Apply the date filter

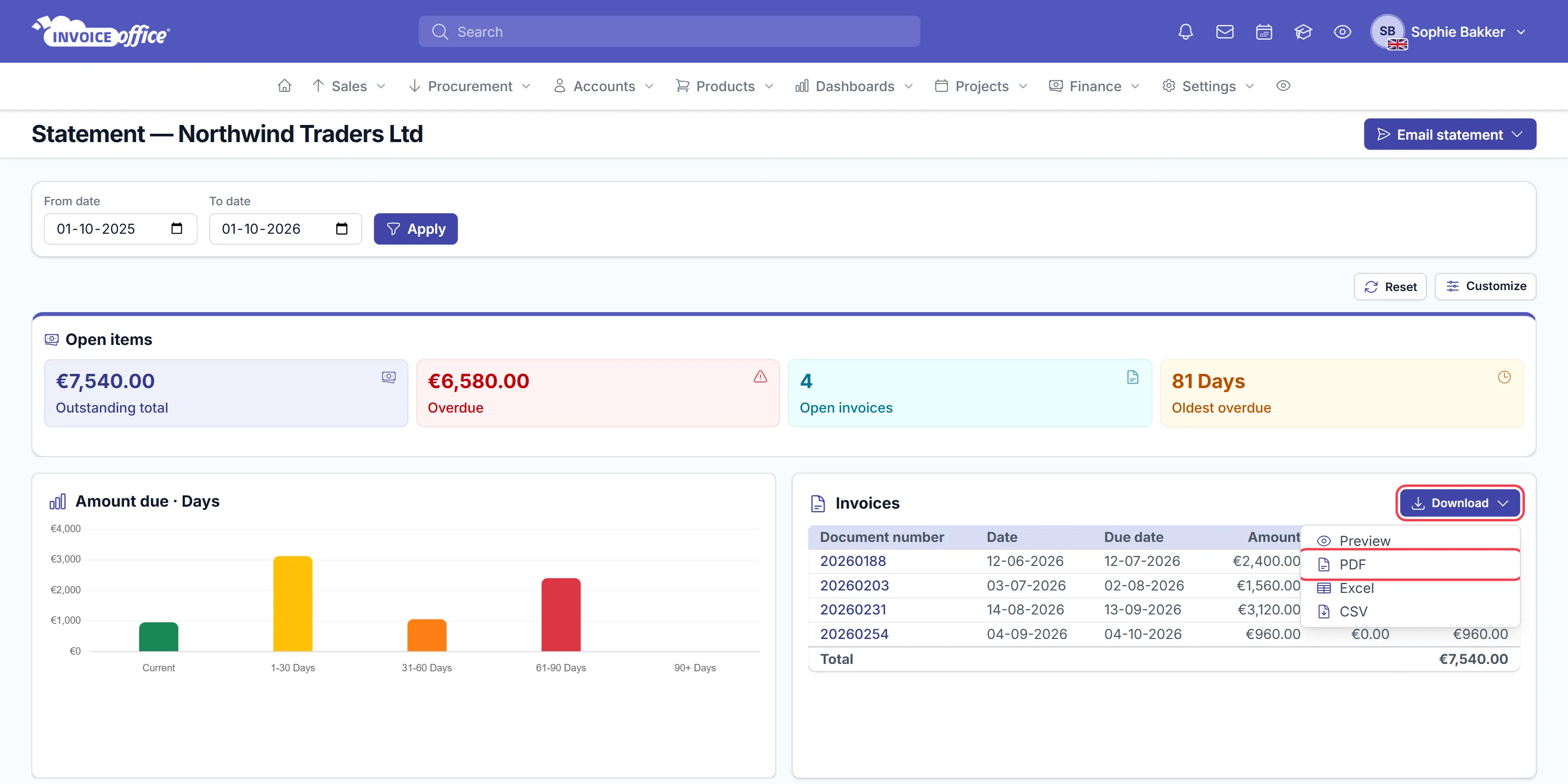(416, 229)
